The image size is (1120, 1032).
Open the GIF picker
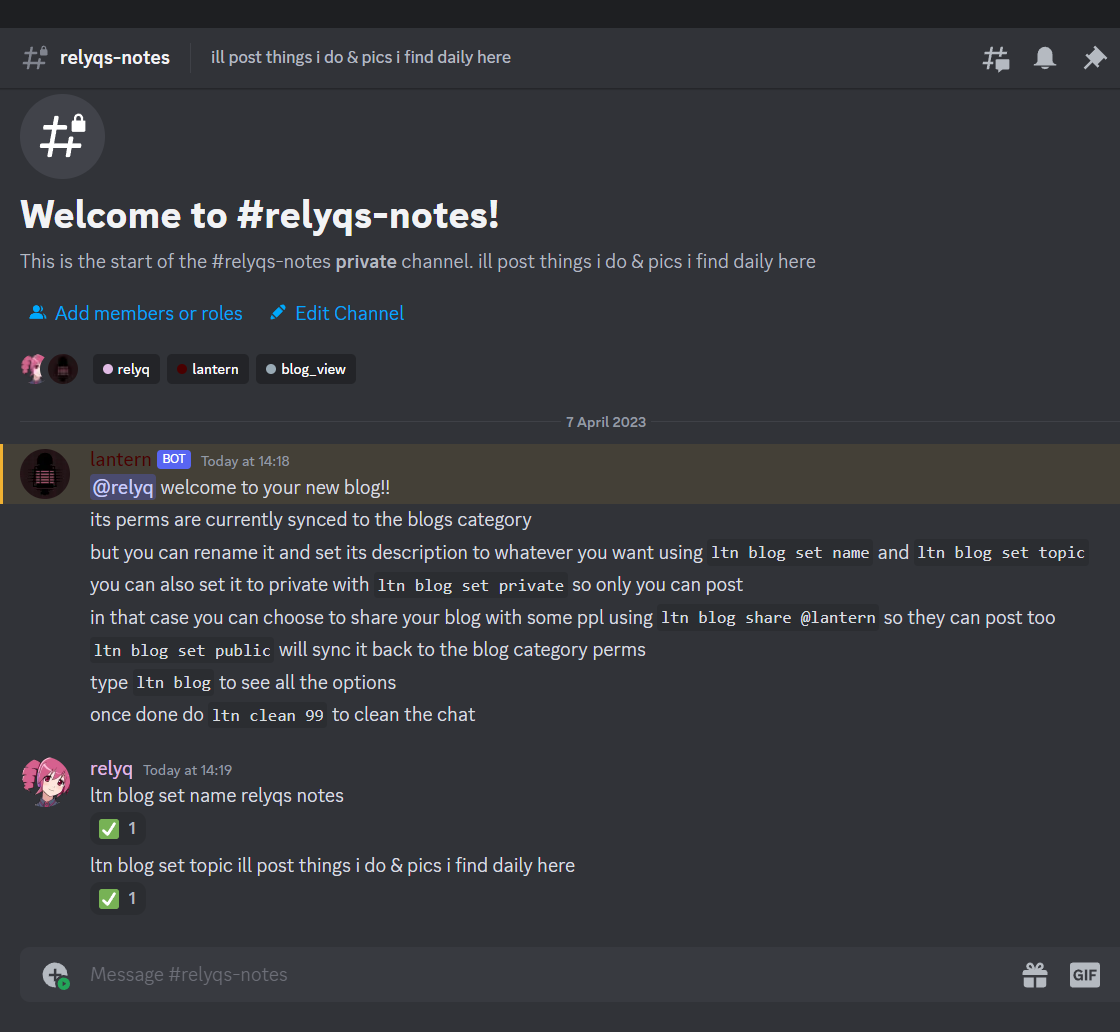(x=1084, y=974)
